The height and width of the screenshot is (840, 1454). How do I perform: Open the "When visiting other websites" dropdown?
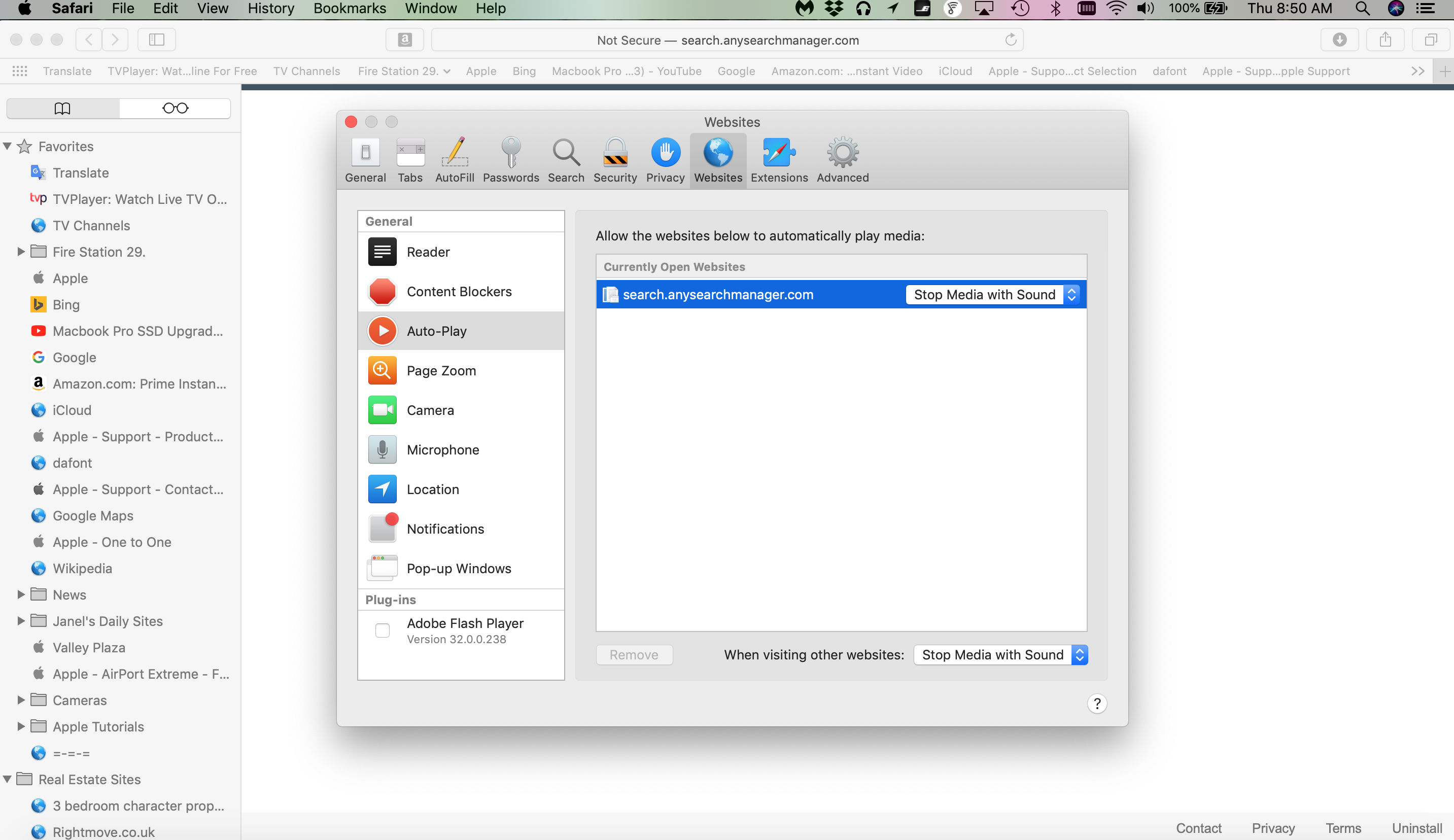1000,655
